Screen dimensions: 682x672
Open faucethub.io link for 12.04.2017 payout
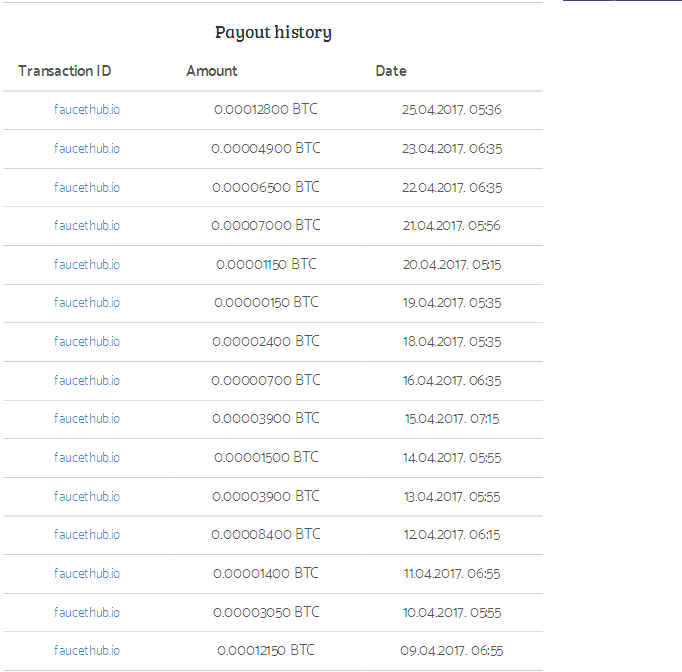pos(87,535)
